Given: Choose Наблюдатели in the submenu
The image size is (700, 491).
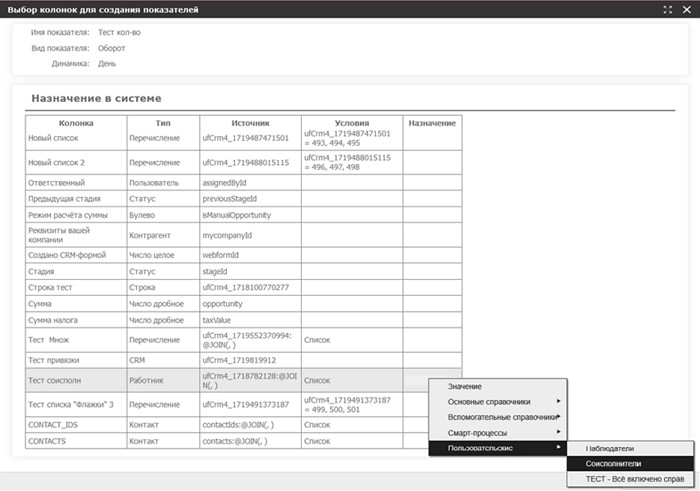Looking at the screenshot, I should pyautogui.click(x=630, y=449).
